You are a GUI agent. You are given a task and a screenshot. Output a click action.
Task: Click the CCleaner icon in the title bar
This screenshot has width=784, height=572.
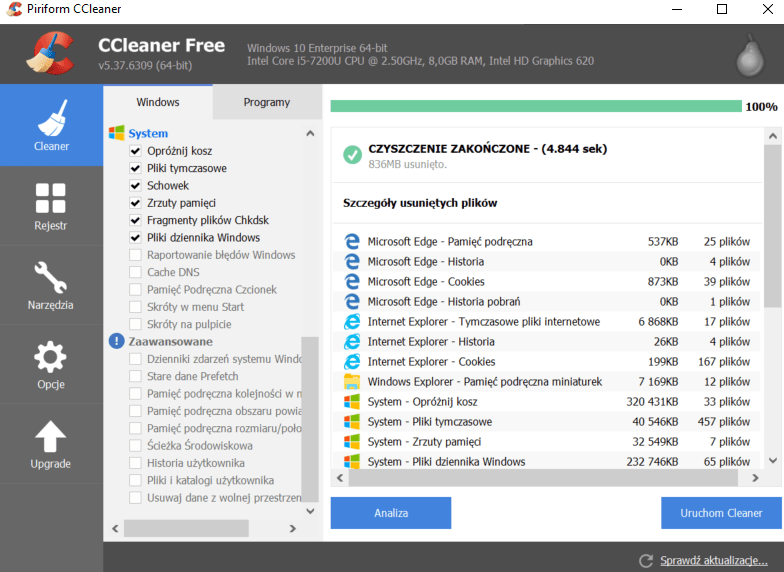pos(14,8)
